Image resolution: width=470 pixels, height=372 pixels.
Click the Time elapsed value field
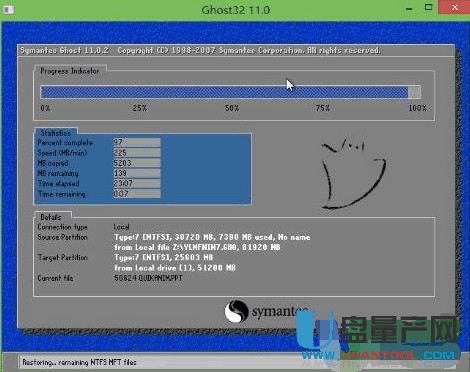pyautogui.click(x=137, y=183)
